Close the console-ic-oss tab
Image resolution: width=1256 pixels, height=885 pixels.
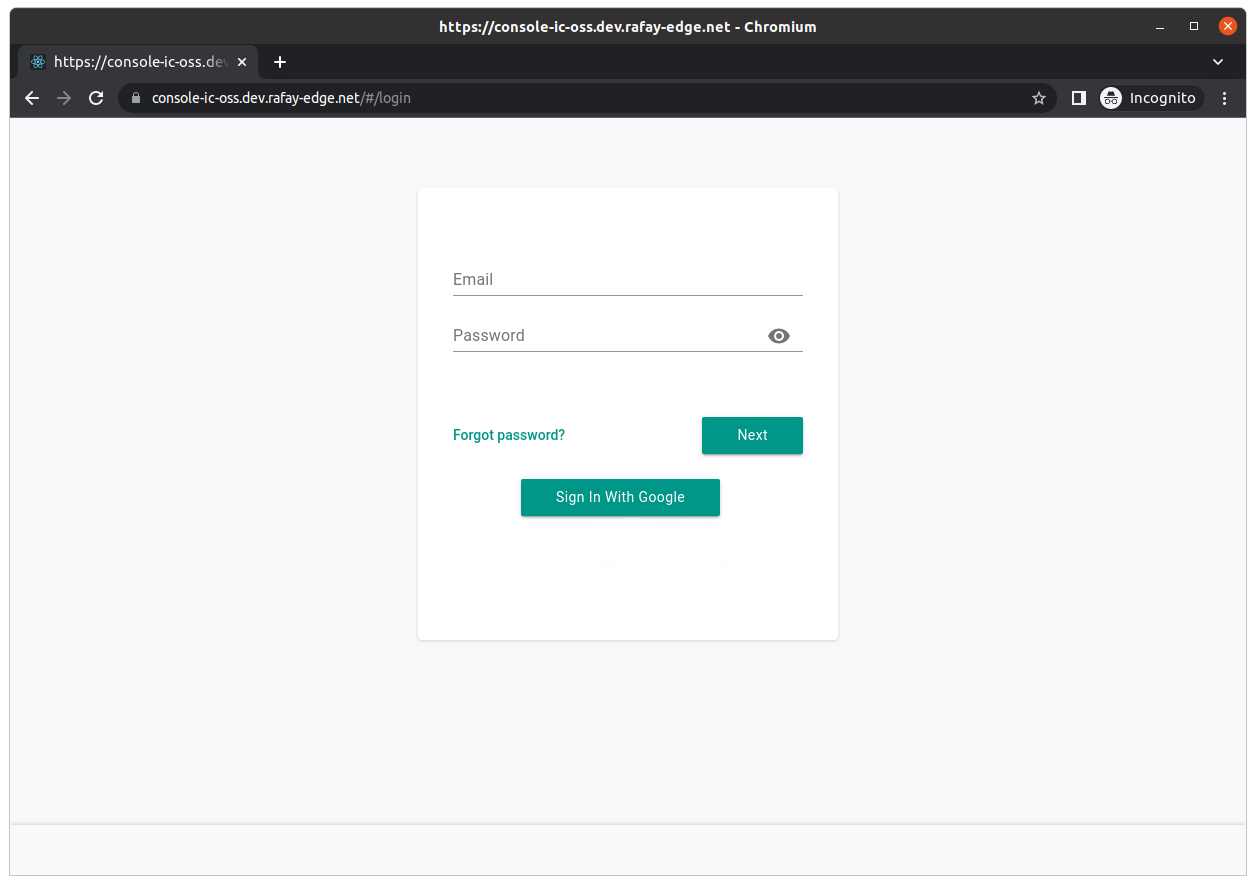coord(241,62)
